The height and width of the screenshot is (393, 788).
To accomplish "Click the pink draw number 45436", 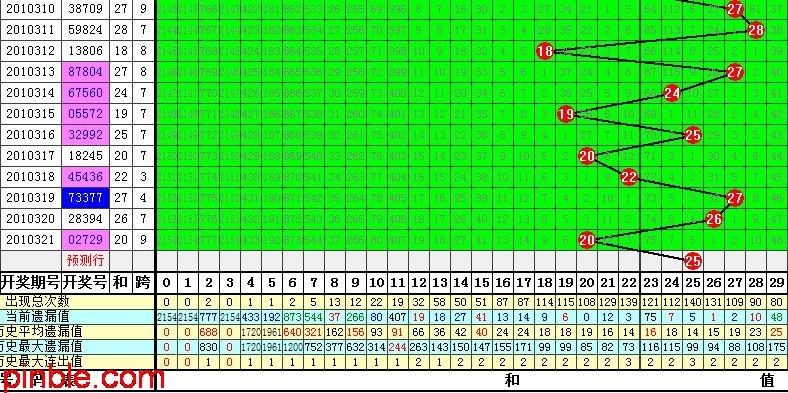I will tap(85, 177).
